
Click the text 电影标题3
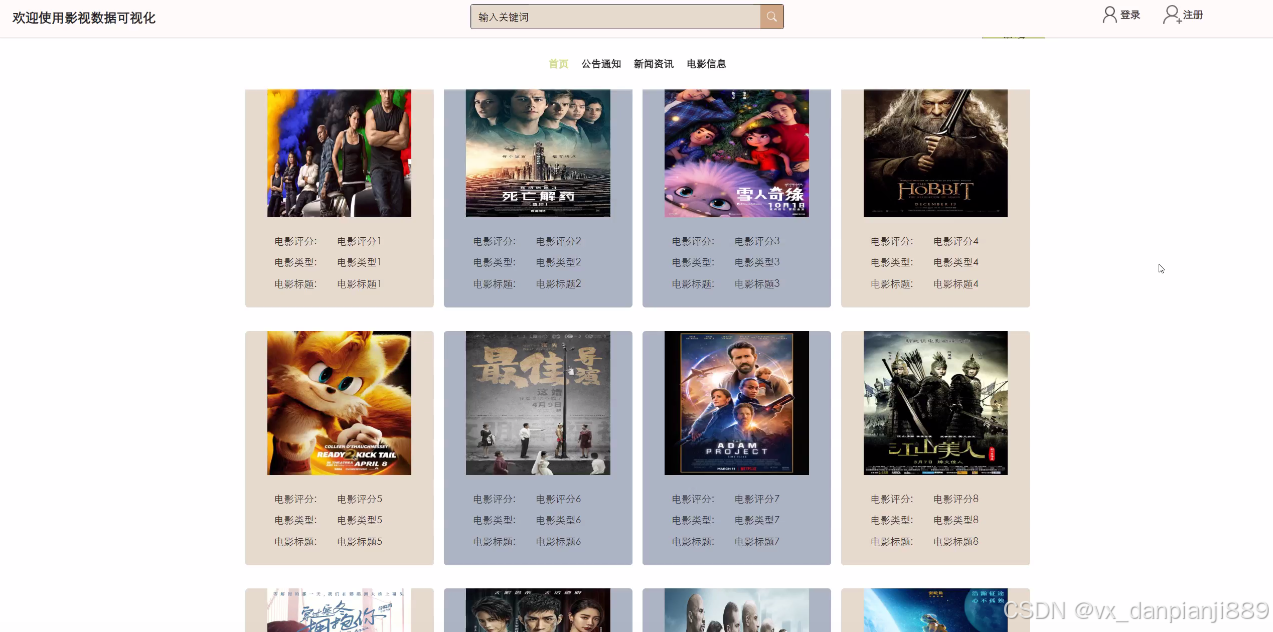point(757,284)
